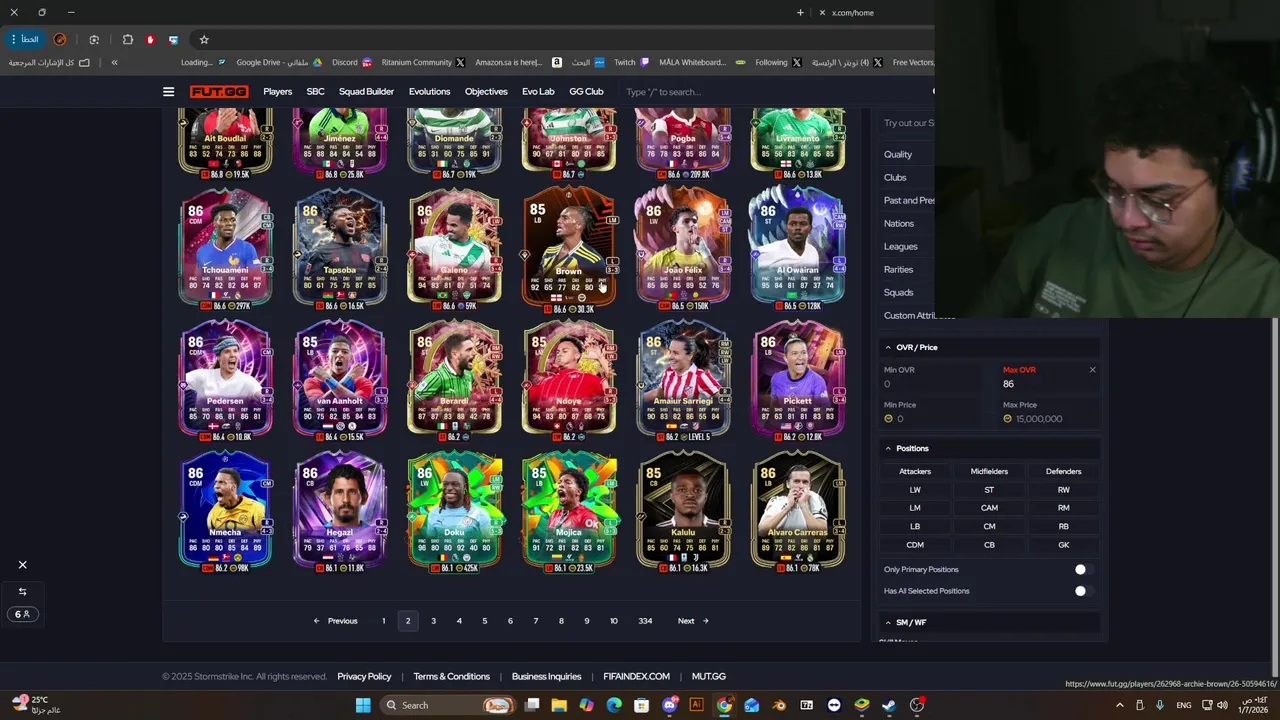Enable Has All Selected Positions switch

click(1084, 591)
